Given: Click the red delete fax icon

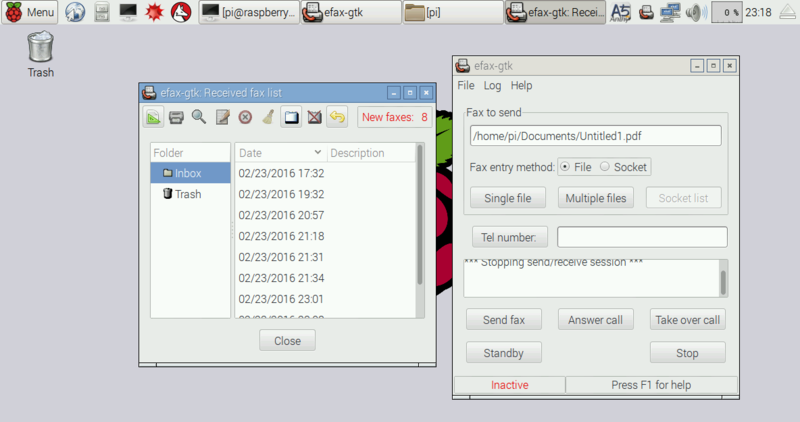Looking at the screenshot, I should pyautogui.click(x=245, y=117).
